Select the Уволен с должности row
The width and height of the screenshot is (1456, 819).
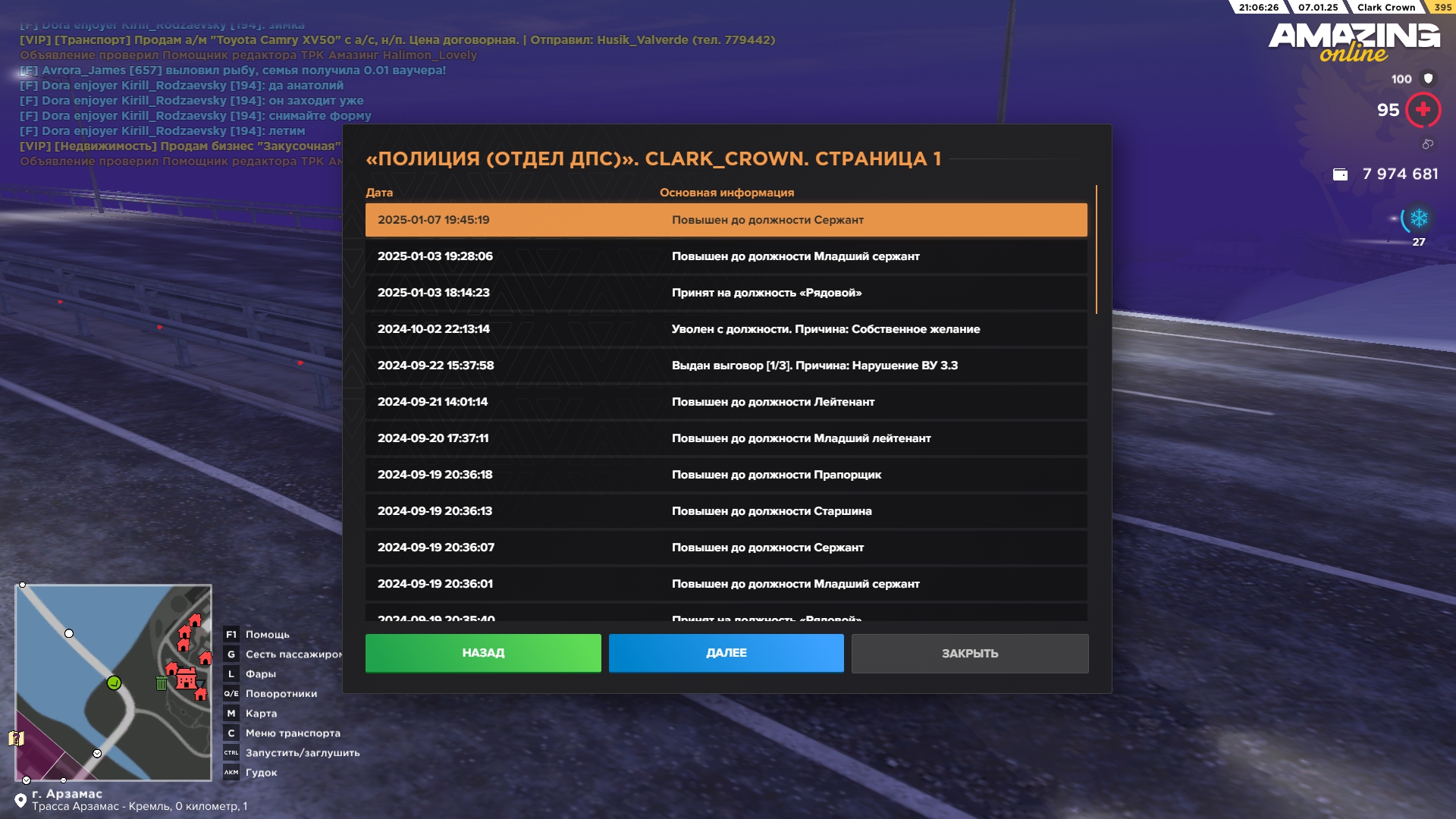pos(725,329)
